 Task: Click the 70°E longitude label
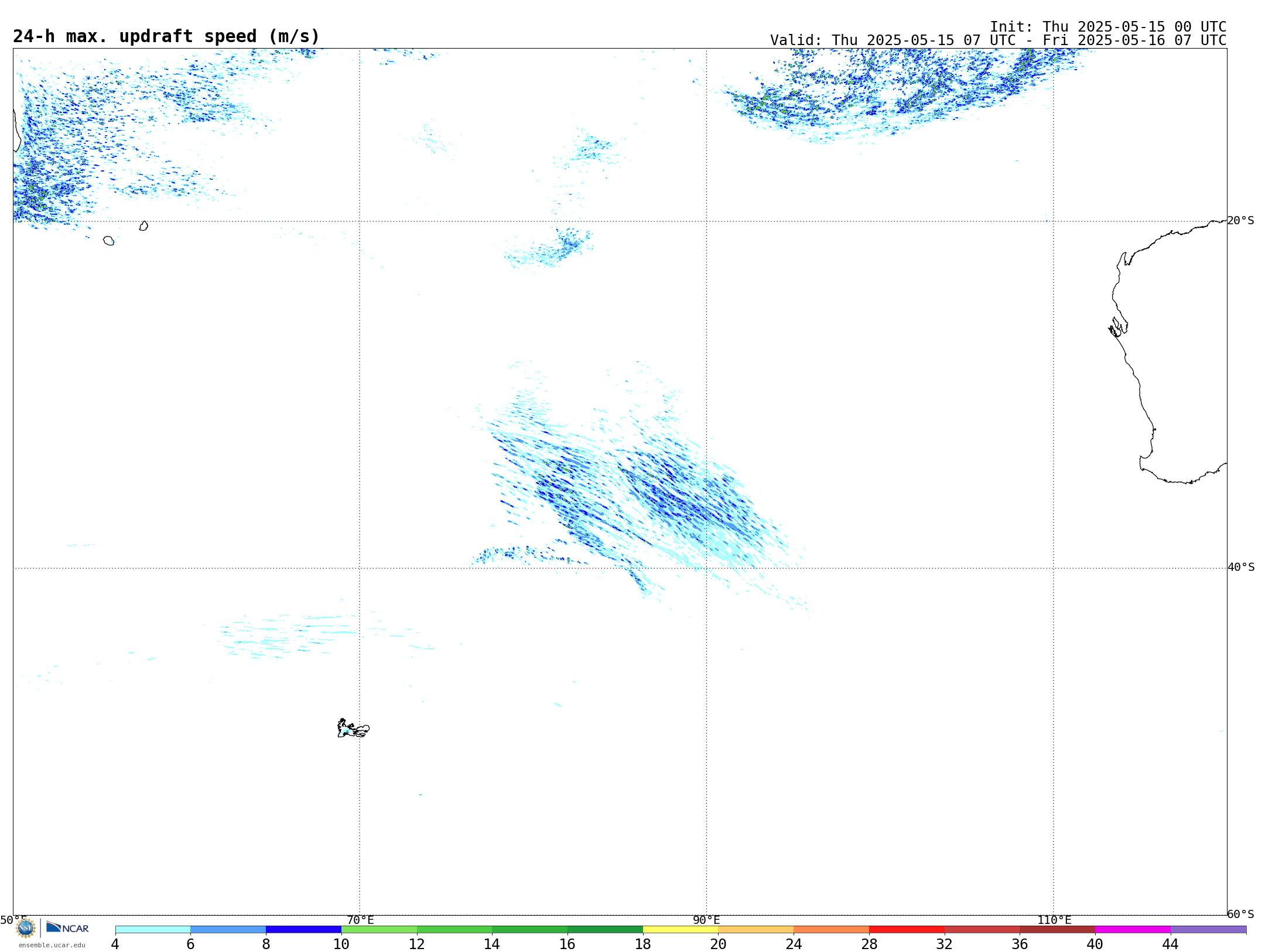(360, 920)
